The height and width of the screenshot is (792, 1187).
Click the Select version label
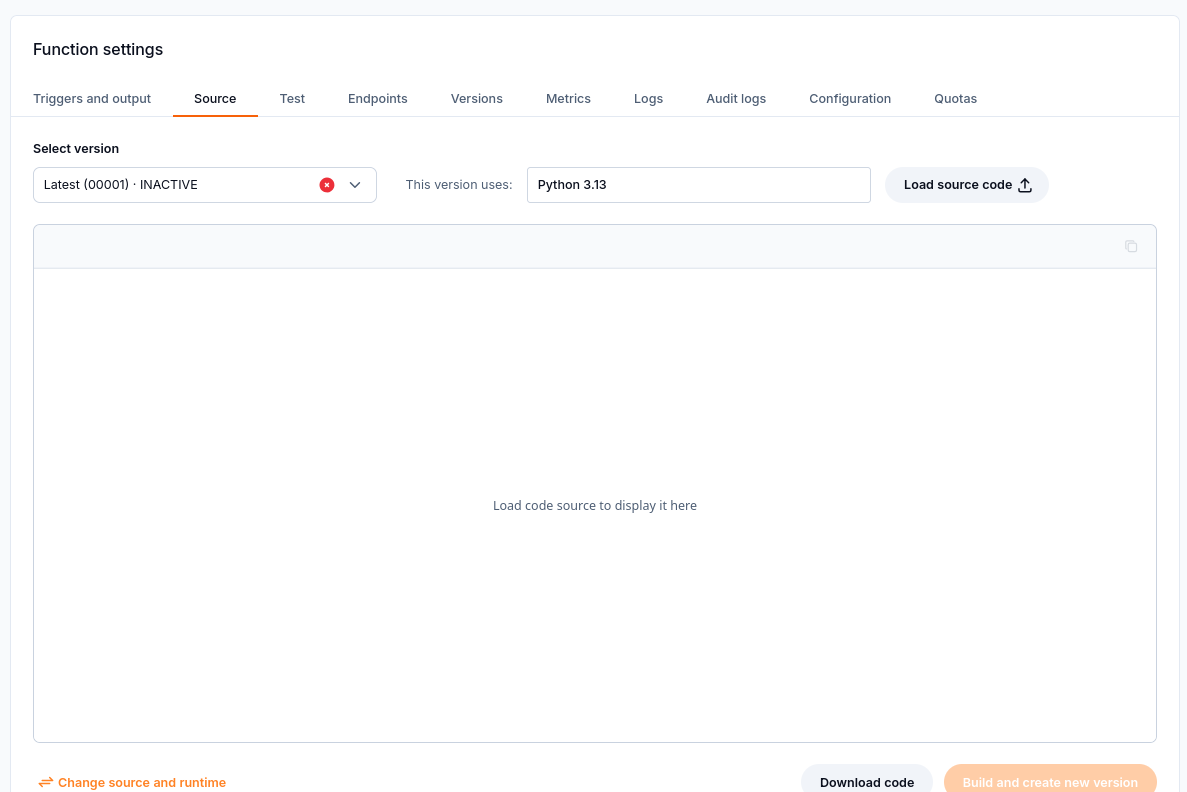[x=76, y=148]
